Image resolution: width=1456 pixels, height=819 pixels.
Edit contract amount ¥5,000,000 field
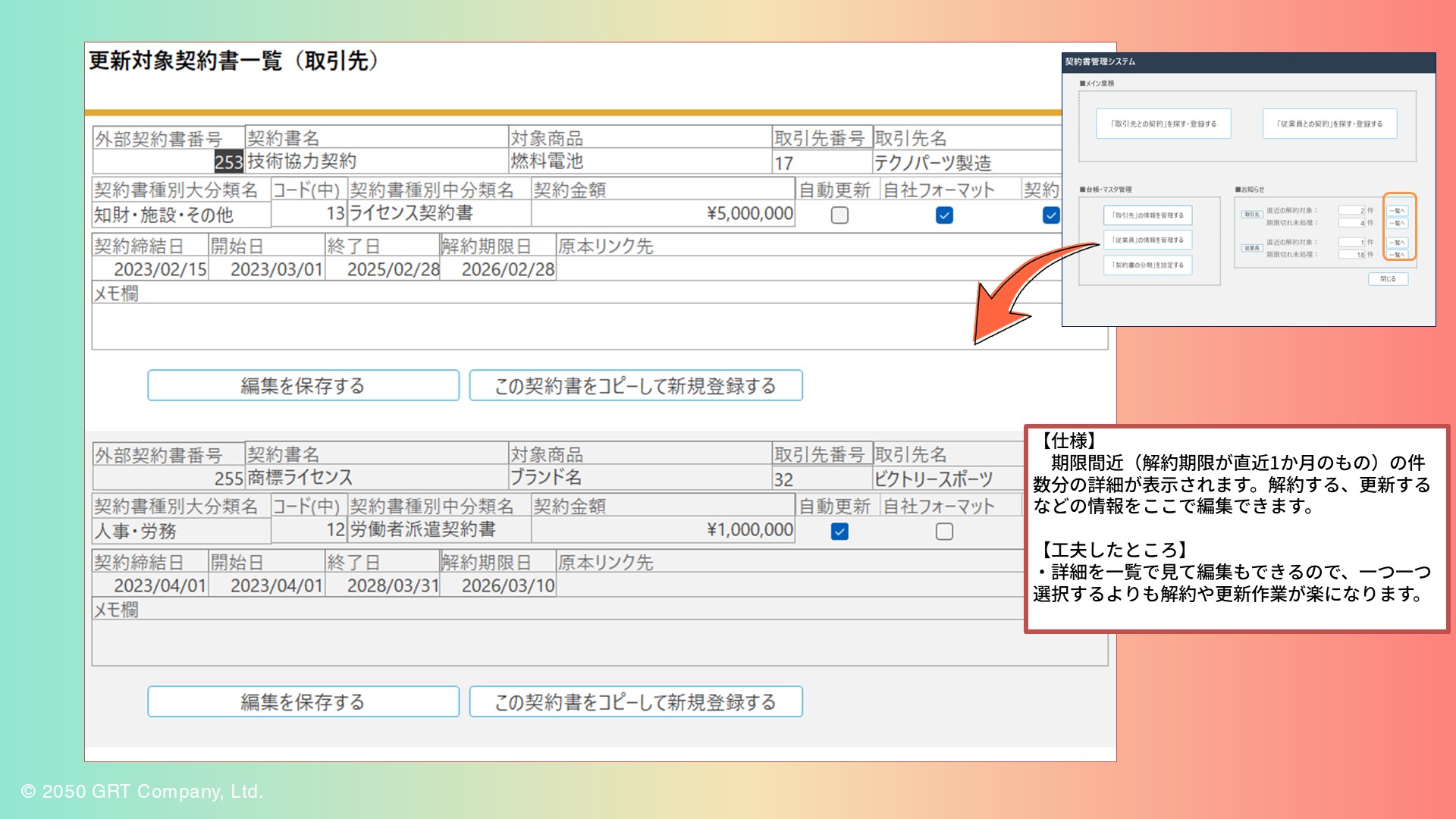pyautogui.click(x=663, y=214)
